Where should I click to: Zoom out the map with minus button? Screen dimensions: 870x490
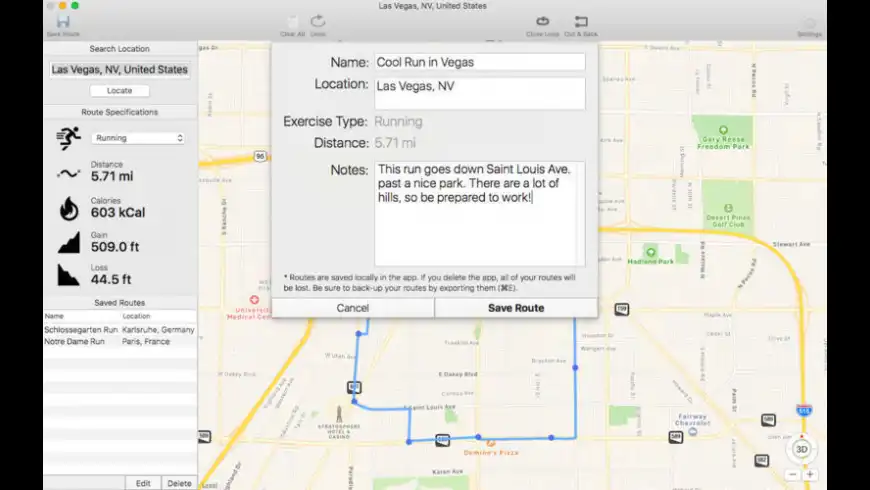pos(793,474)
